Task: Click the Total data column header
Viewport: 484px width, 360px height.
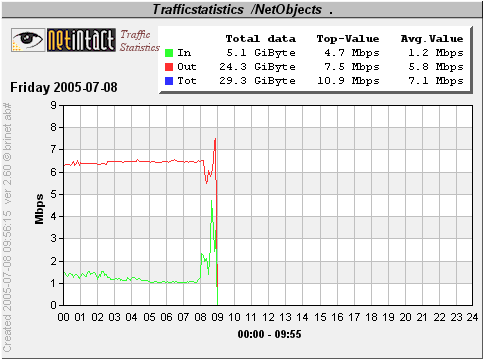Action: coord(261,39)
